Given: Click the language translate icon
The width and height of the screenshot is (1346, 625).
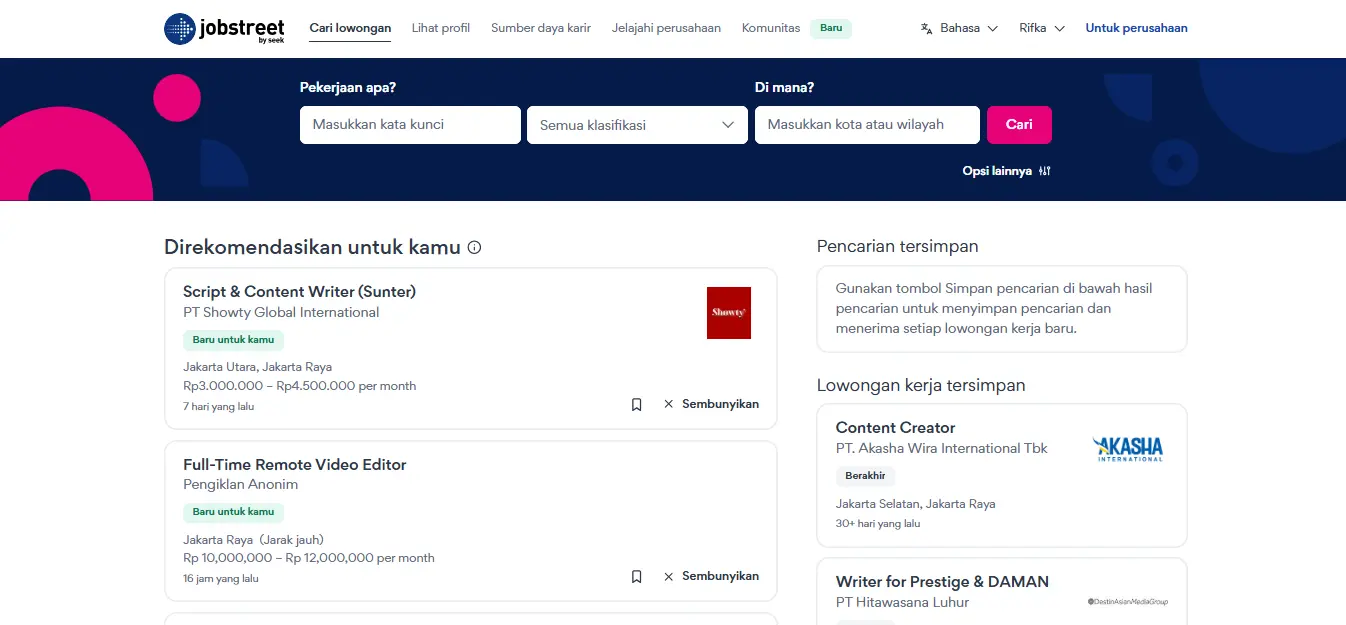Looking at the screenshot, I should coord(926,28).
